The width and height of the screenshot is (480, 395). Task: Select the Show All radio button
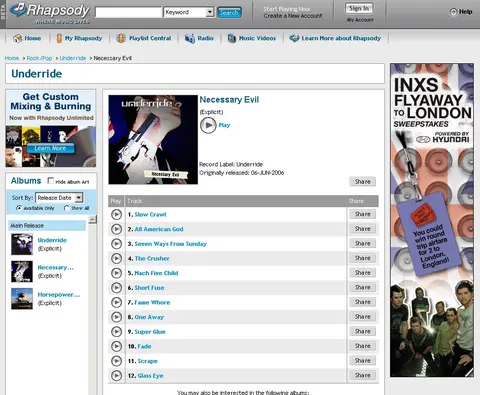coord(66,208)
